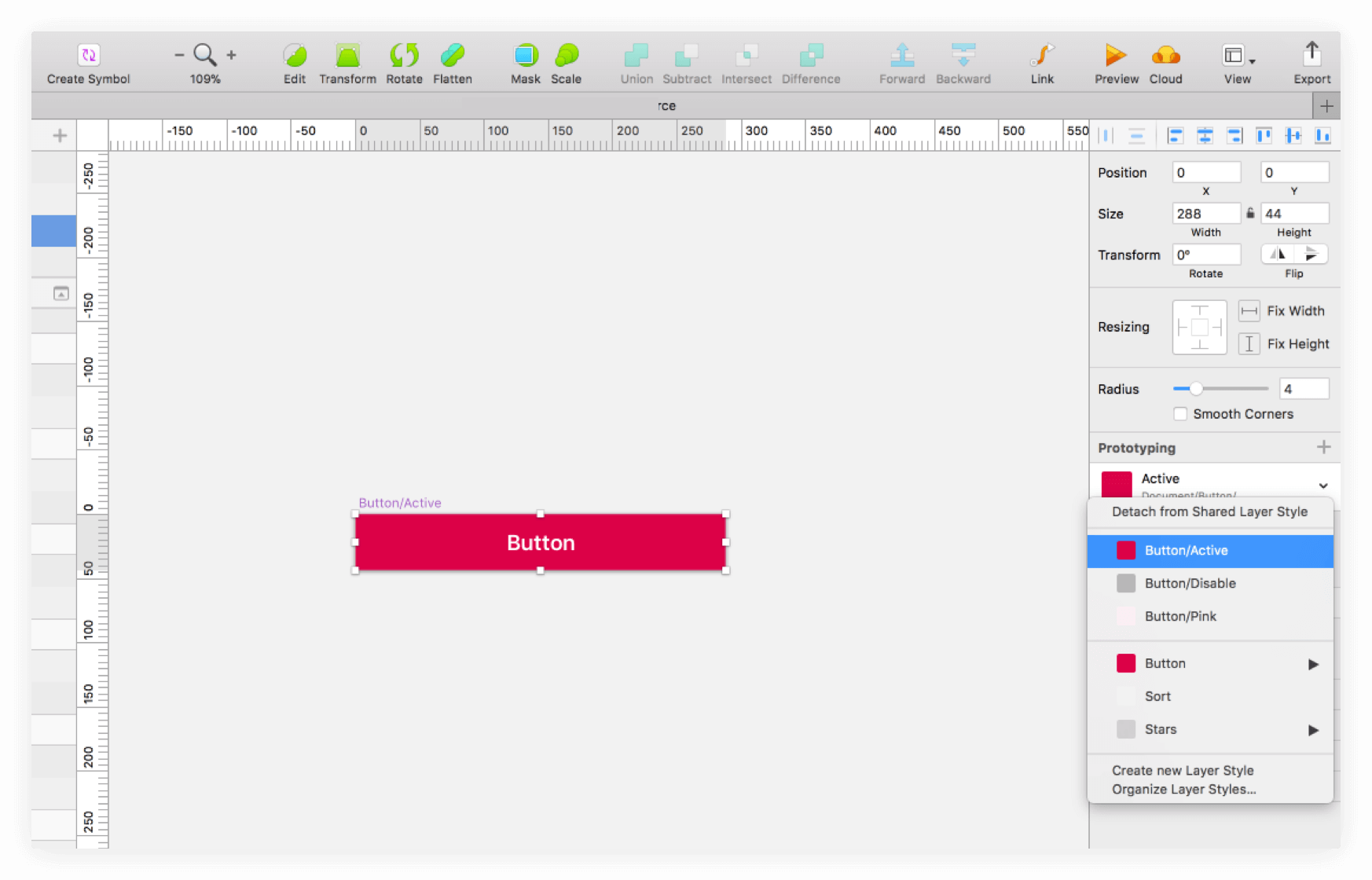Screen dimensions: 1372x880
Task: Open the Scale tool
Action: [x=566, y=56]
